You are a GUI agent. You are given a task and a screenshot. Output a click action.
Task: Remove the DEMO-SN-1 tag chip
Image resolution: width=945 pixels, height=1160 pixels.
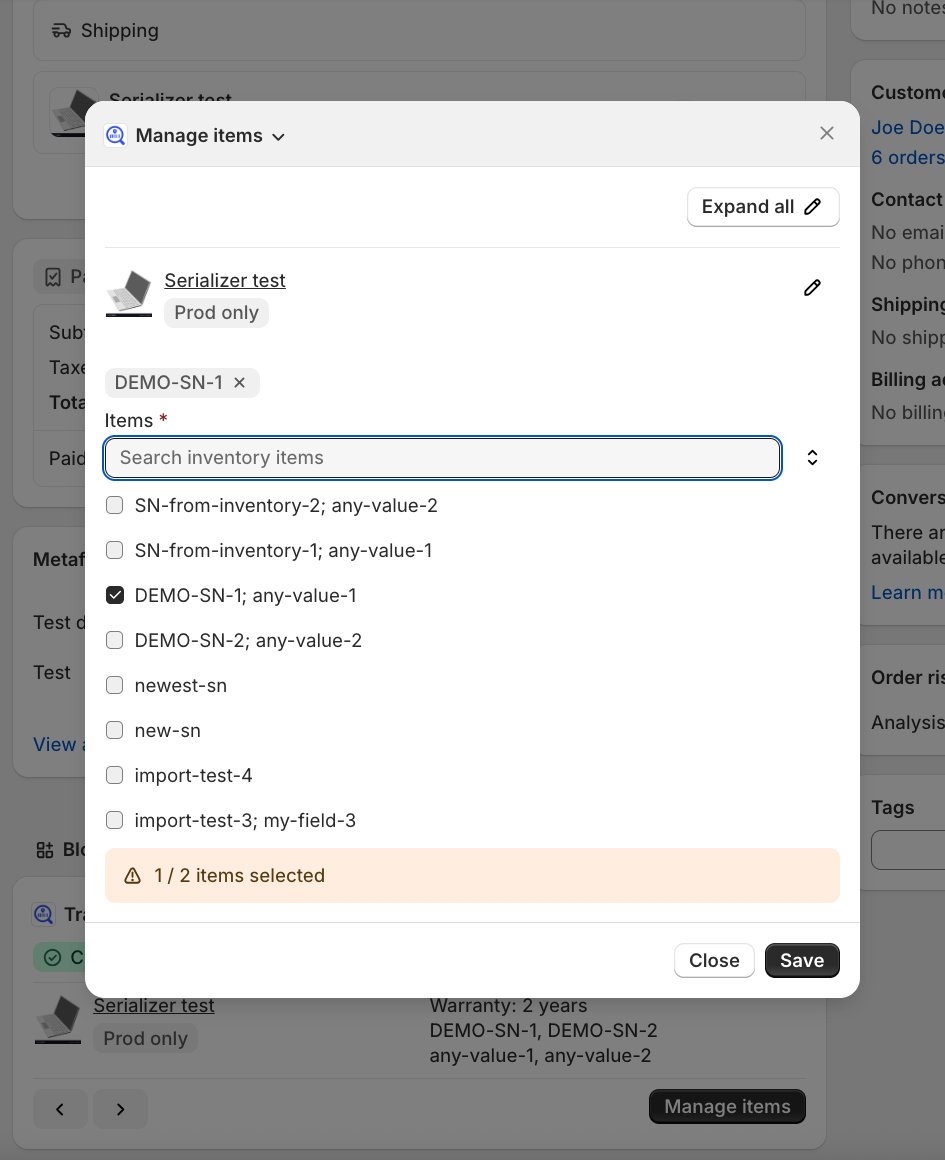click(x=240, y=383)
